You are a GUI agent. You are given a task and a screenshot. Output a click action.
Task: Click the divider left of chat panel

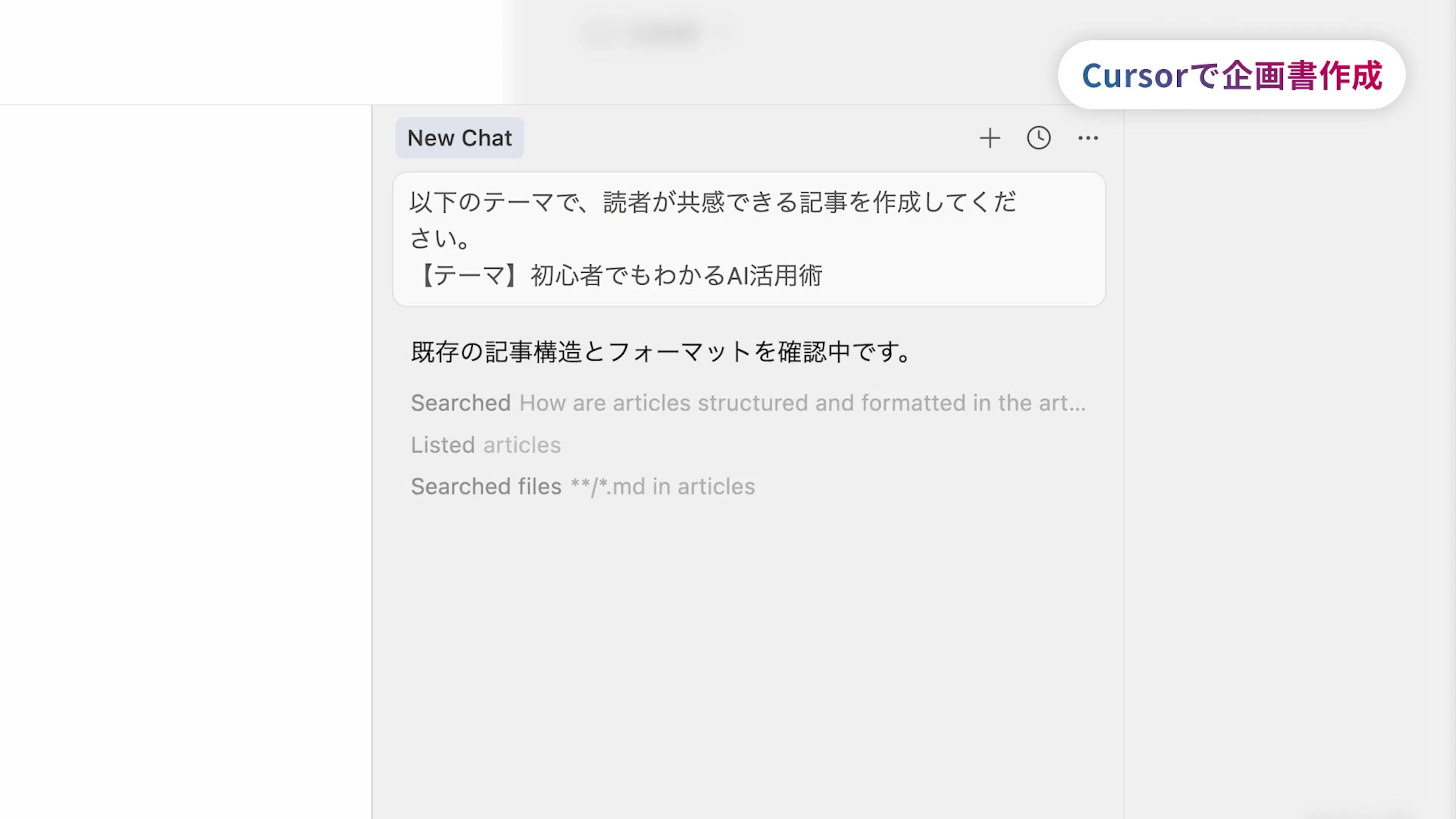pos(372,452)
